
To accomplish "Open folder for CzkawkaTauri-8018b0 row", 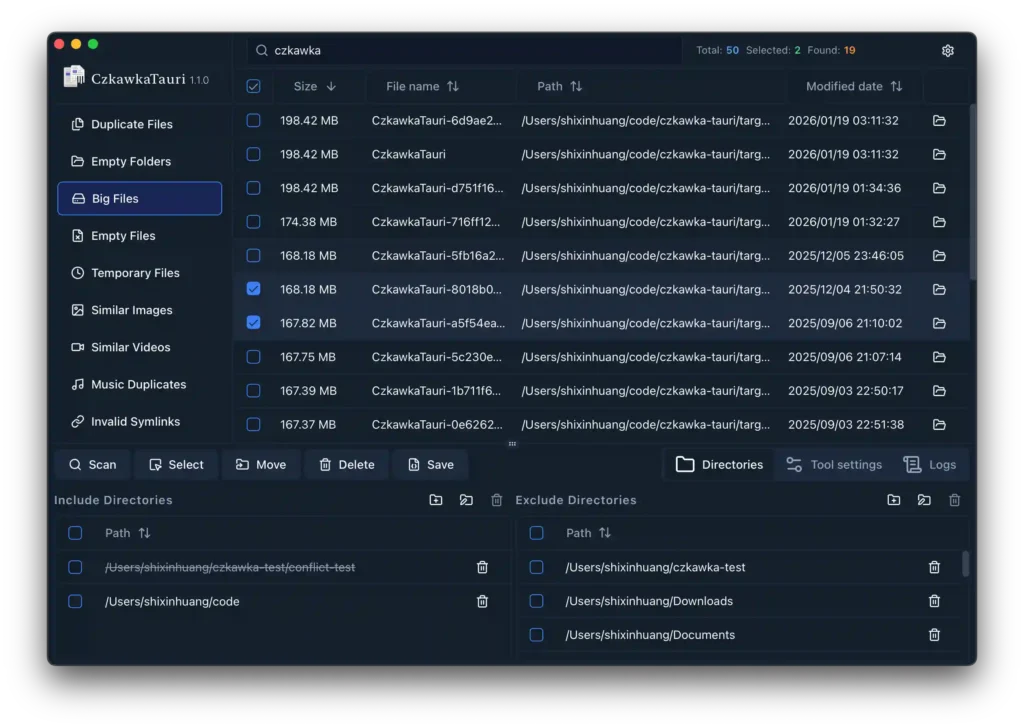I will click(x=939, y=289).
